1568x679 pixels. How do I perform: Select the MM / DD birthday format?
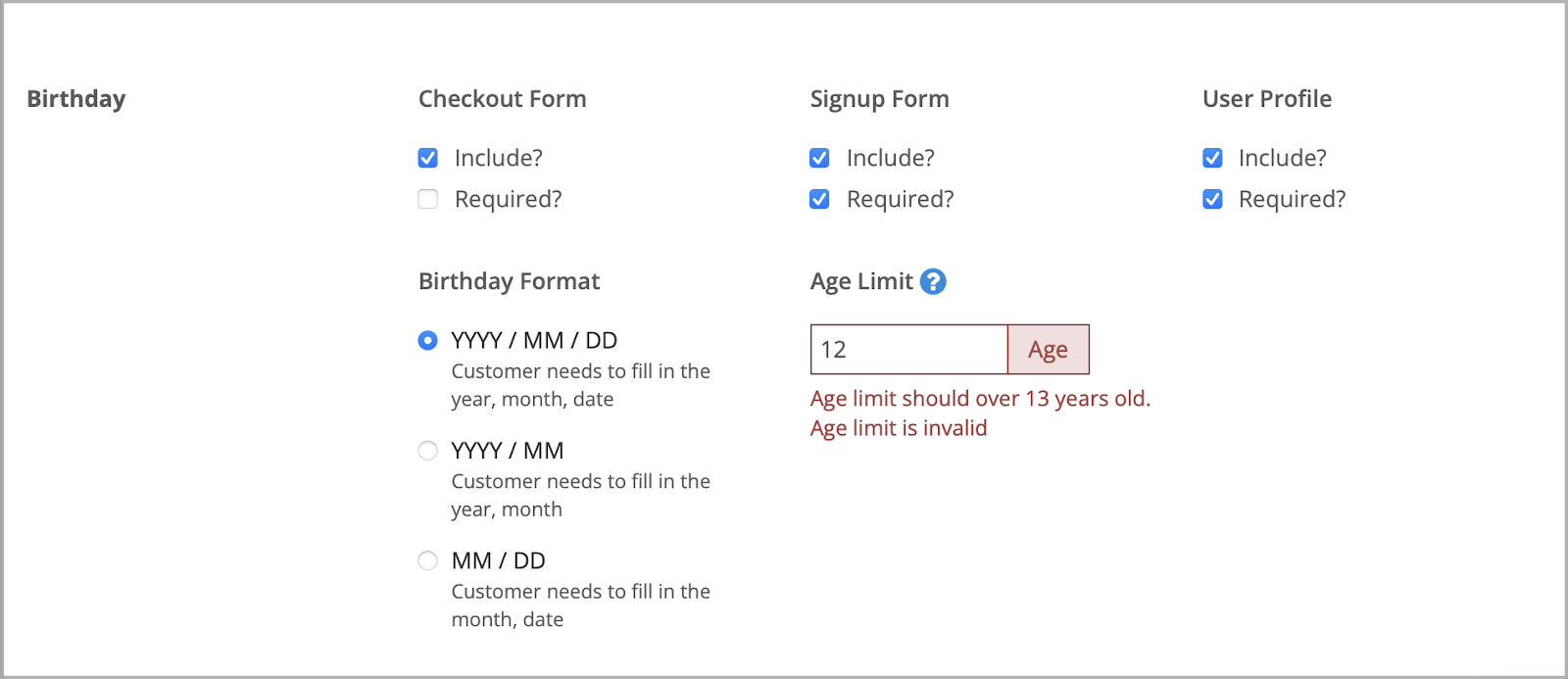tap(428, 560)
